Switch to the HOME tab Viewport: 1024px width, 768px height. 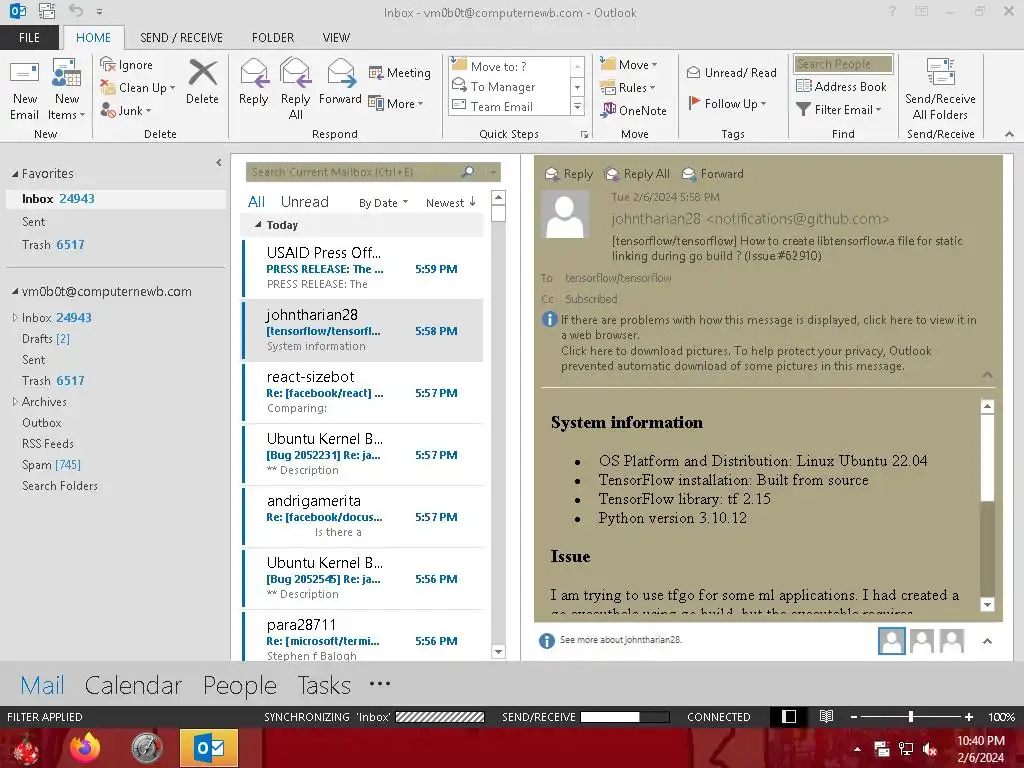click(93, 38)
